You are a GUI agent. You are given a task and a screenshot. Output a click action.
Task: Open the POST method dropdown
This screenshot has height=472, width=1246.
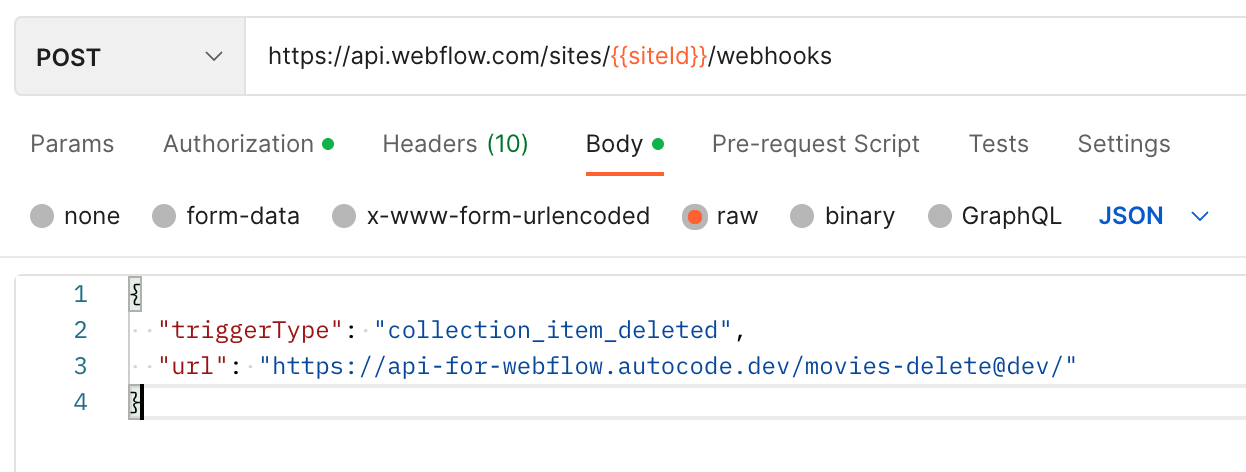pos(130,57)
